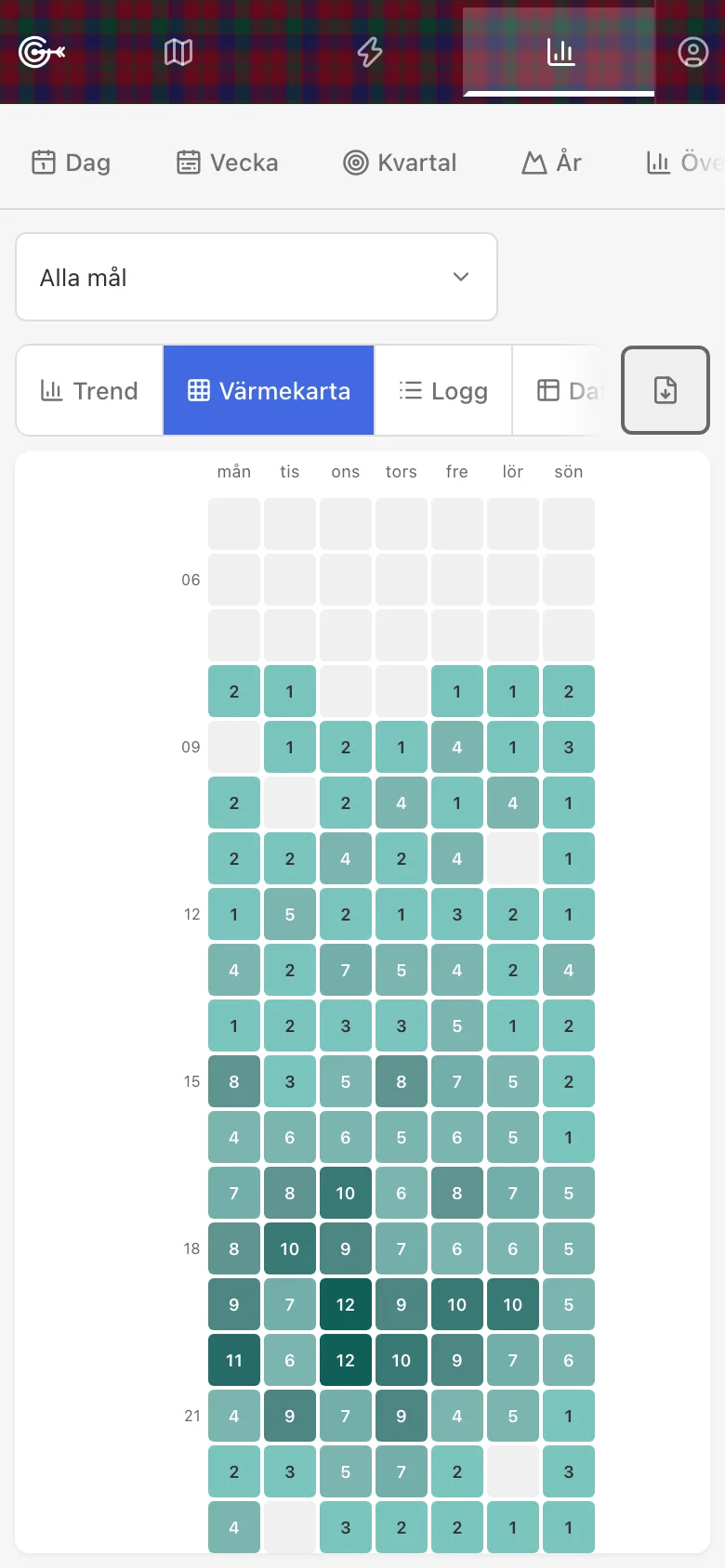Click the 8 cell on tors, row 15
This screenshot has width=725, height=1568.
[402, 1081]
